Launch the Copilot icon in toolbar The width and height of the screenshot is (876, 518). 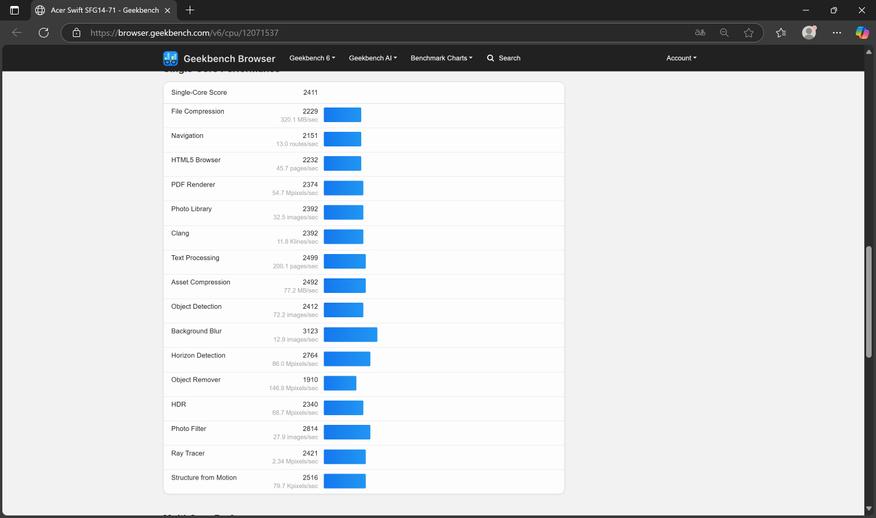pos(861,32)
